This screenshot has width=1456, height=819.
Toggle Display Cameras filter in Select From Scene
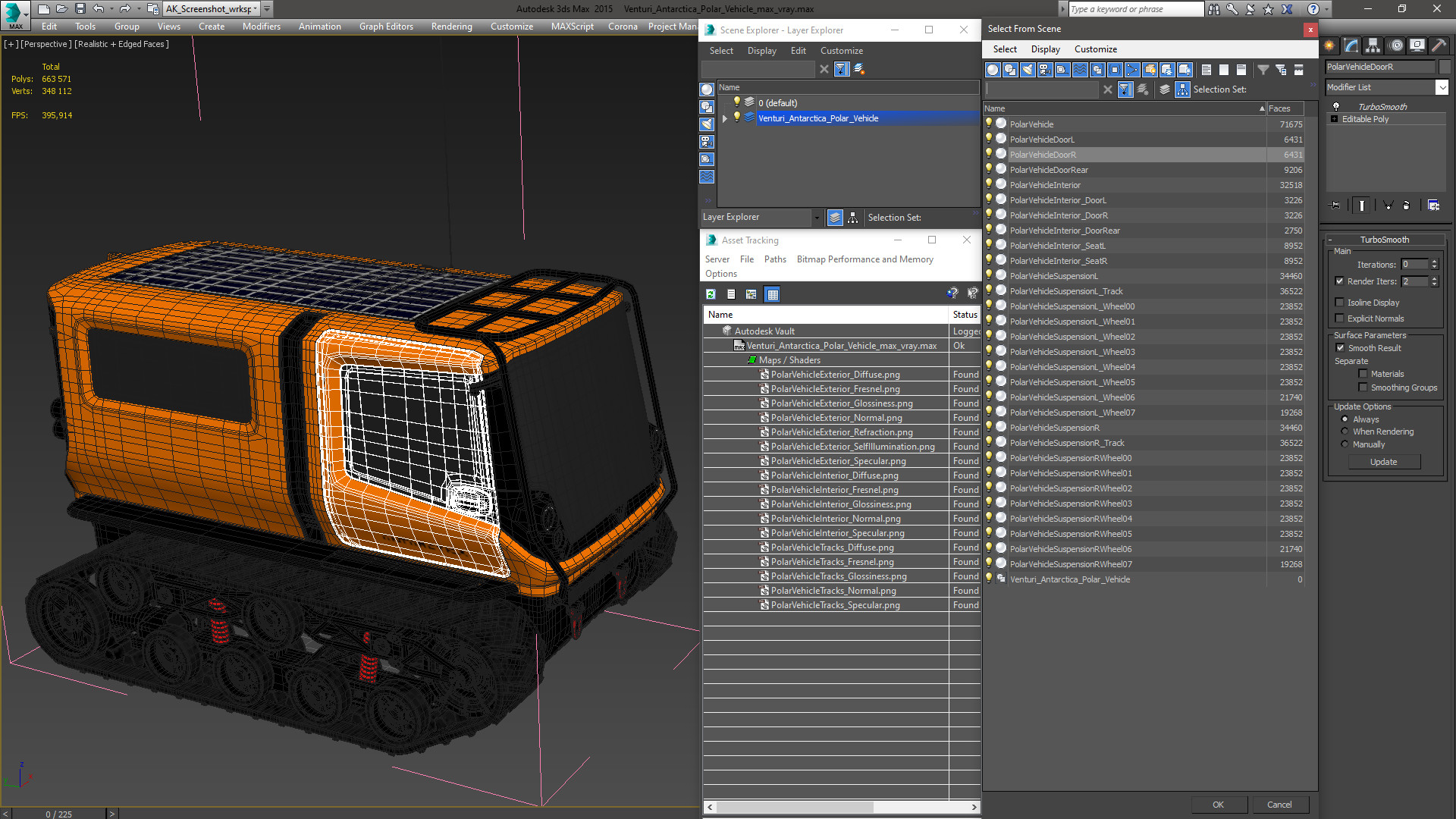click(1045, 70)
